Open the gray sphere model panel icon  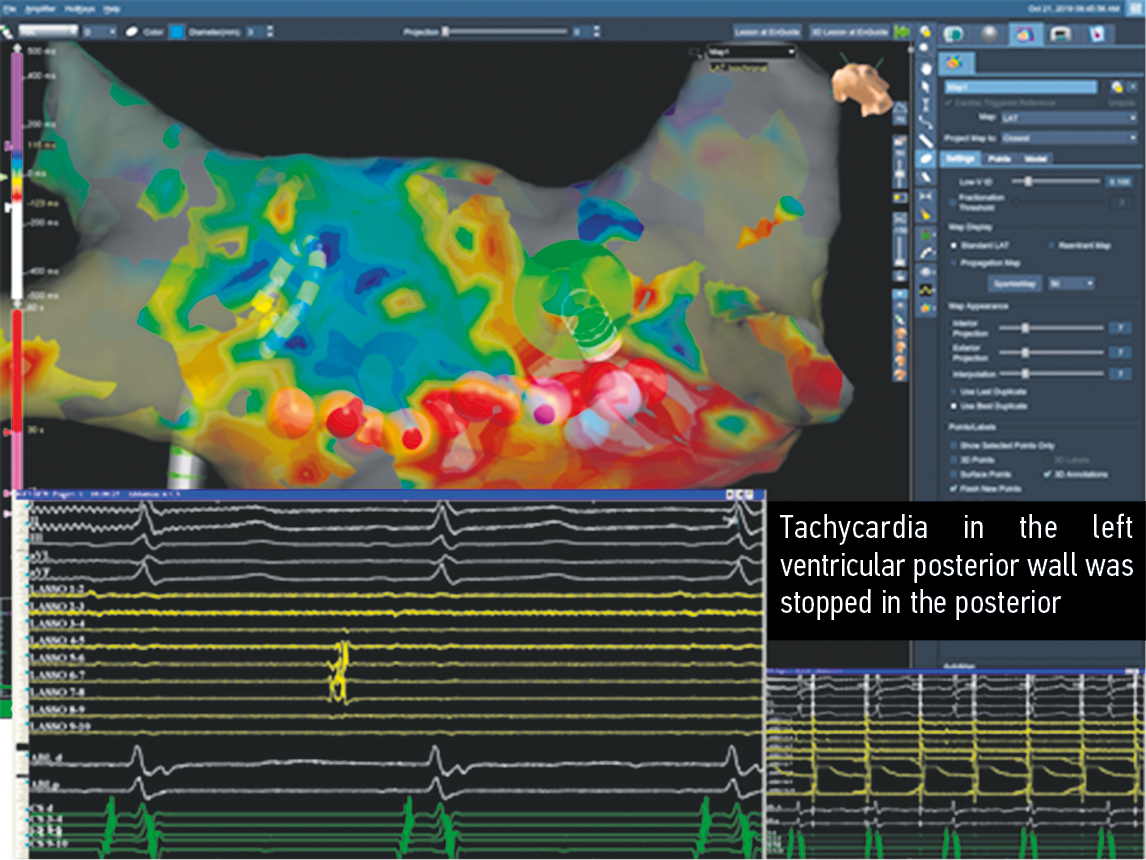pos(986,33)
